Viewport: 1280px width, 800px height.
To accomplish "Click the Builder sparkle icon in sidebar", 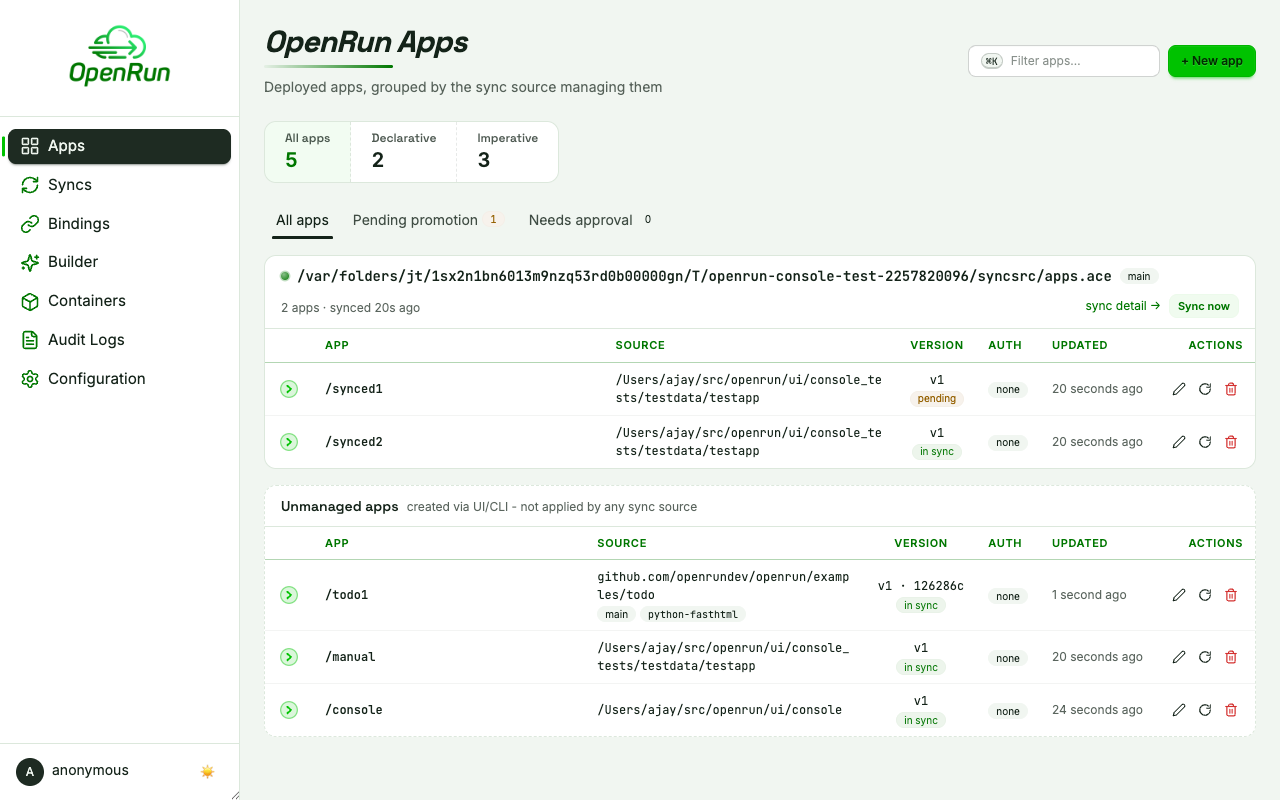I will [30, 262].
